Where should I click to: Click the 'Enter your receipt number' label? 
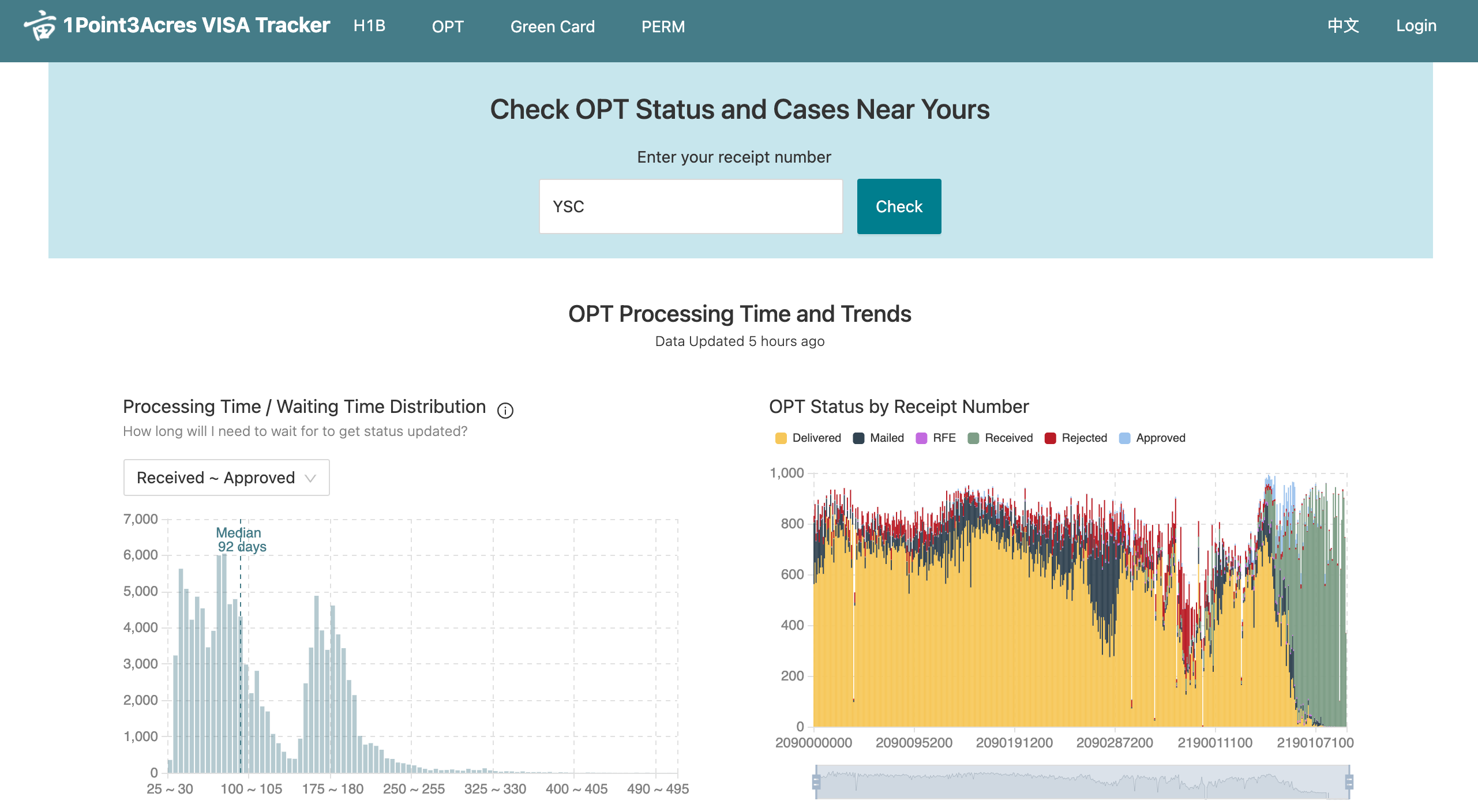pyautogui.click(x=734, y=157)
